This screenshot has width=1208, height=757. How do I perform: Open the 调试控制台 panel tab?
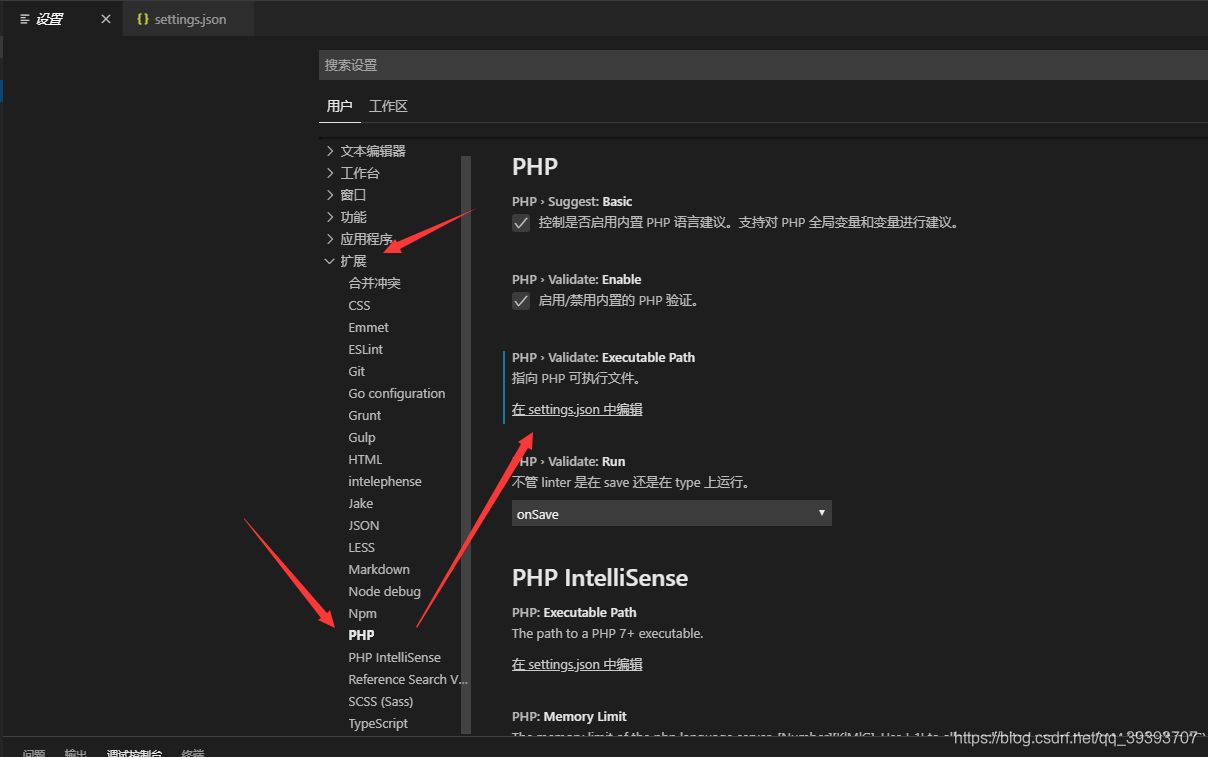pyautogui.click(x=134, y=753)
